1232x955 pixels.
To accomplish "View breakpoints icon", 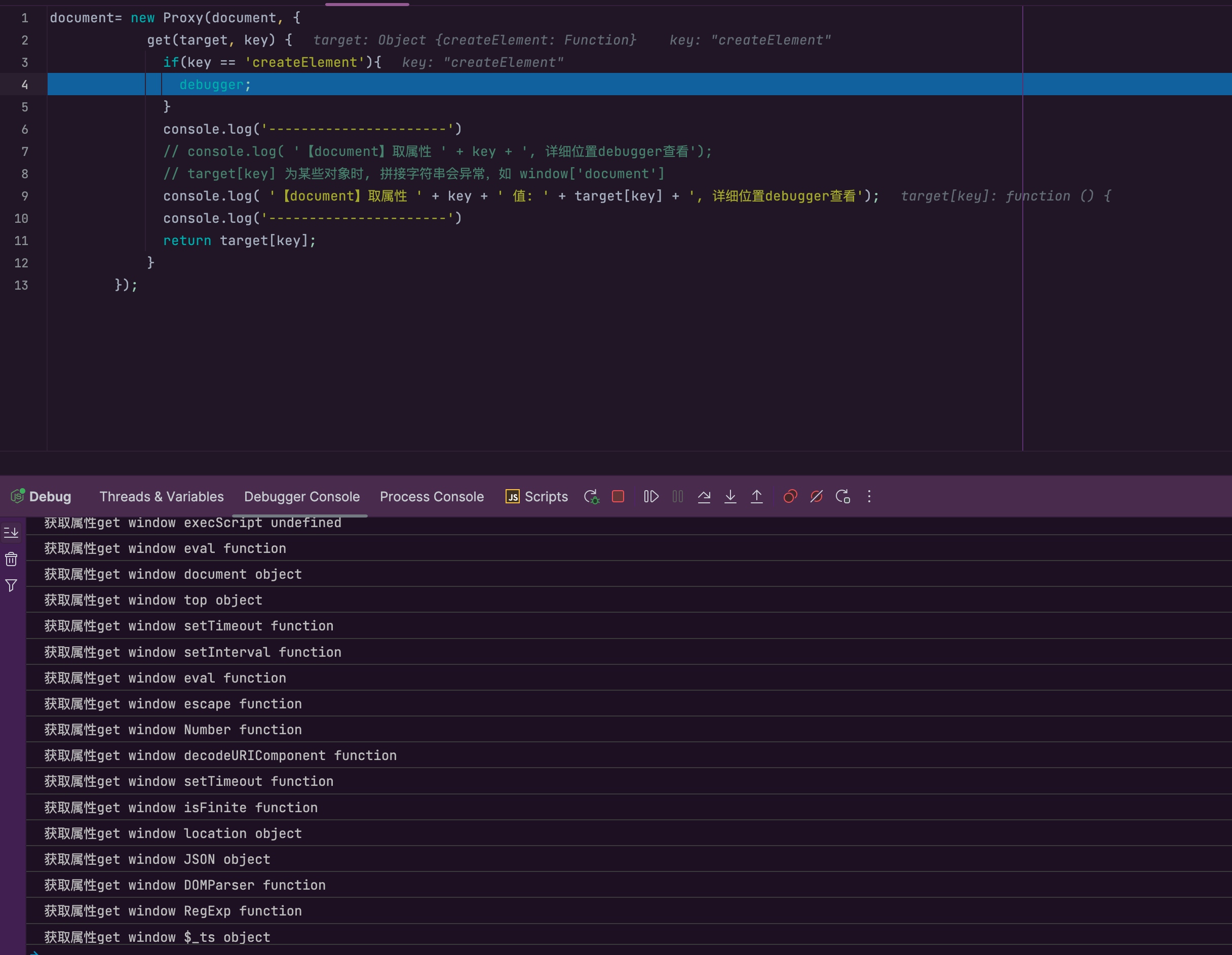I will (x=790, y=497).
